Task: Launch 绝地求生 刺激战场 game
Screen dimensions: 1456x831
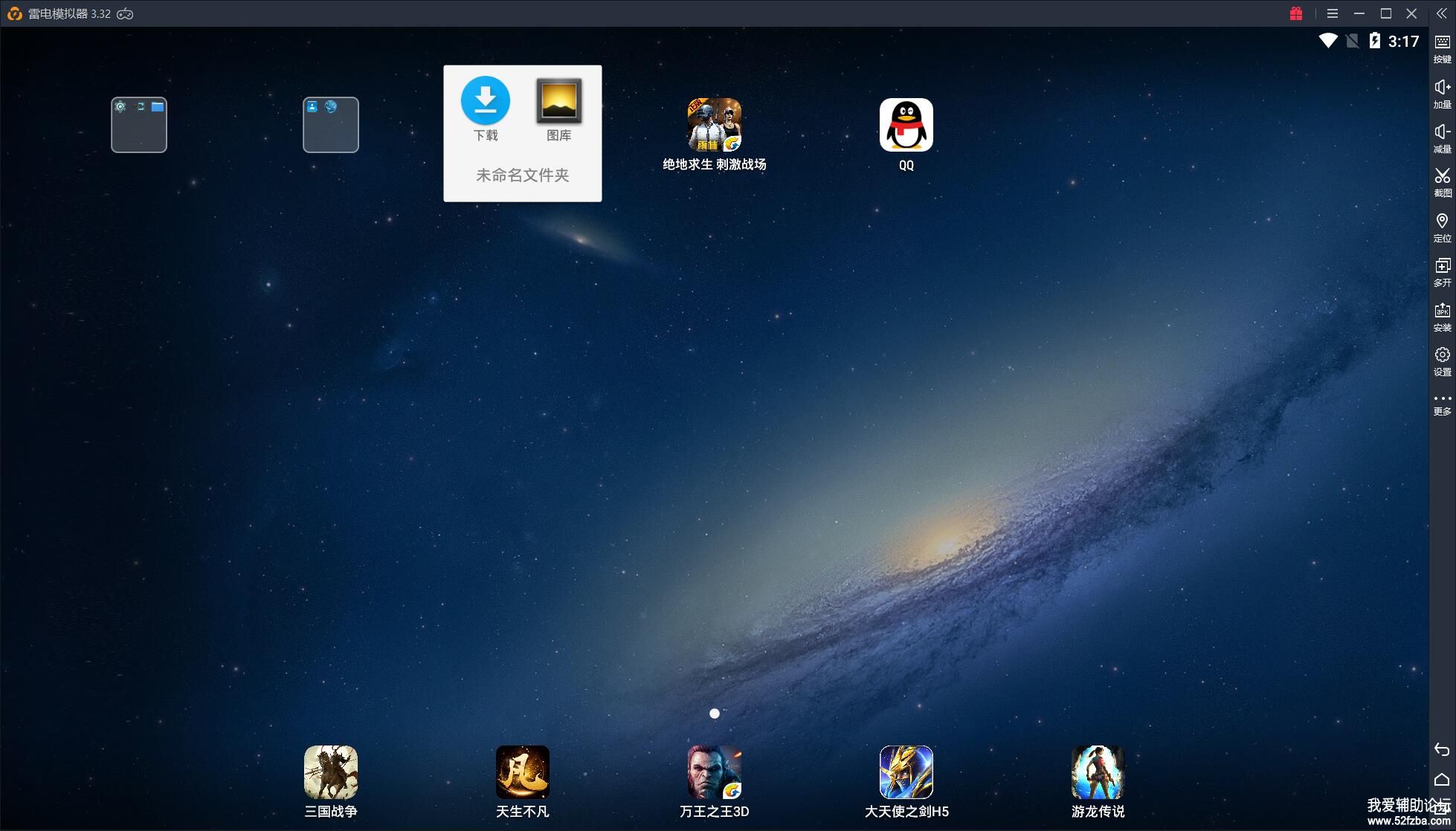Action: pos(714,125)
